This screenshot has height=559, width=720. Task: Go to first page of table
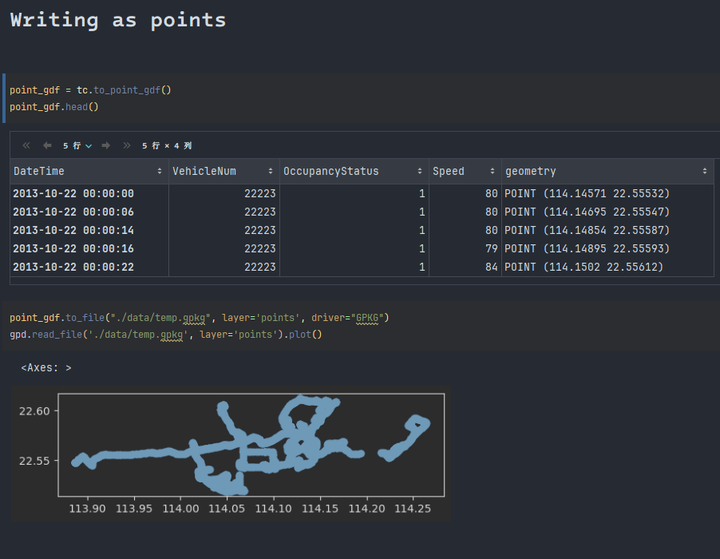[27, 146]
